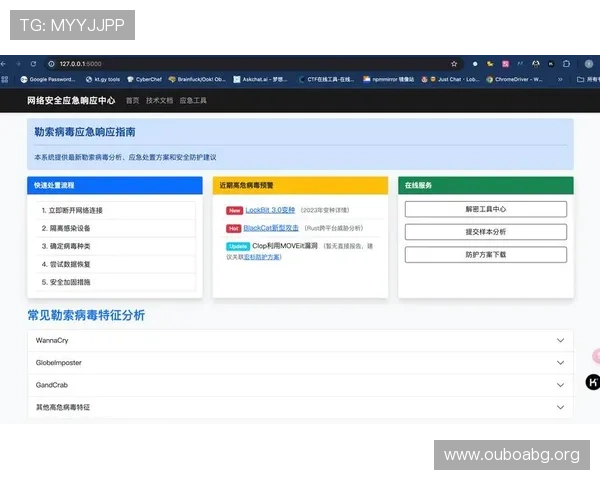Open the 安恒防护方案 link under Clop

pyautogui.click(x=262, y=257)
